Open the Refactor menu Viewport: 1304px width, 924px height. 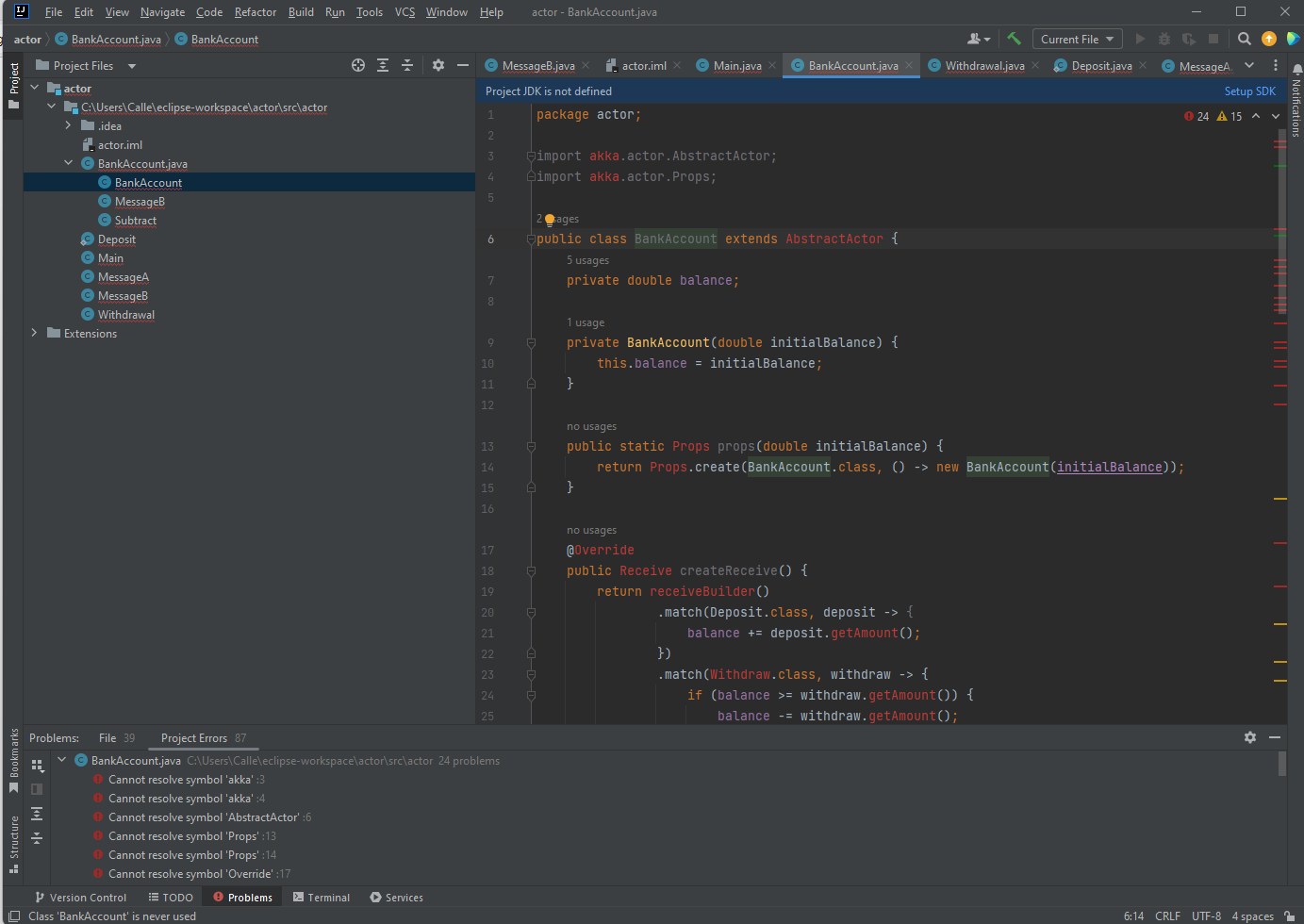click(255, 12)
